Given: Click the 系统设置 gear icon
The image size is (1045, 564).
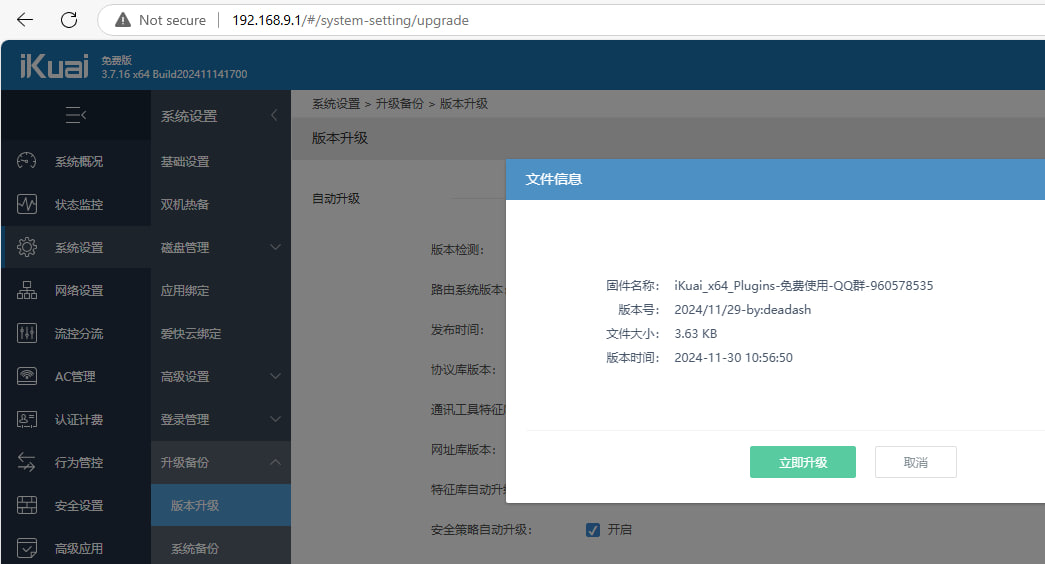Looking at the screenshot, I should (x=27, y=247).
